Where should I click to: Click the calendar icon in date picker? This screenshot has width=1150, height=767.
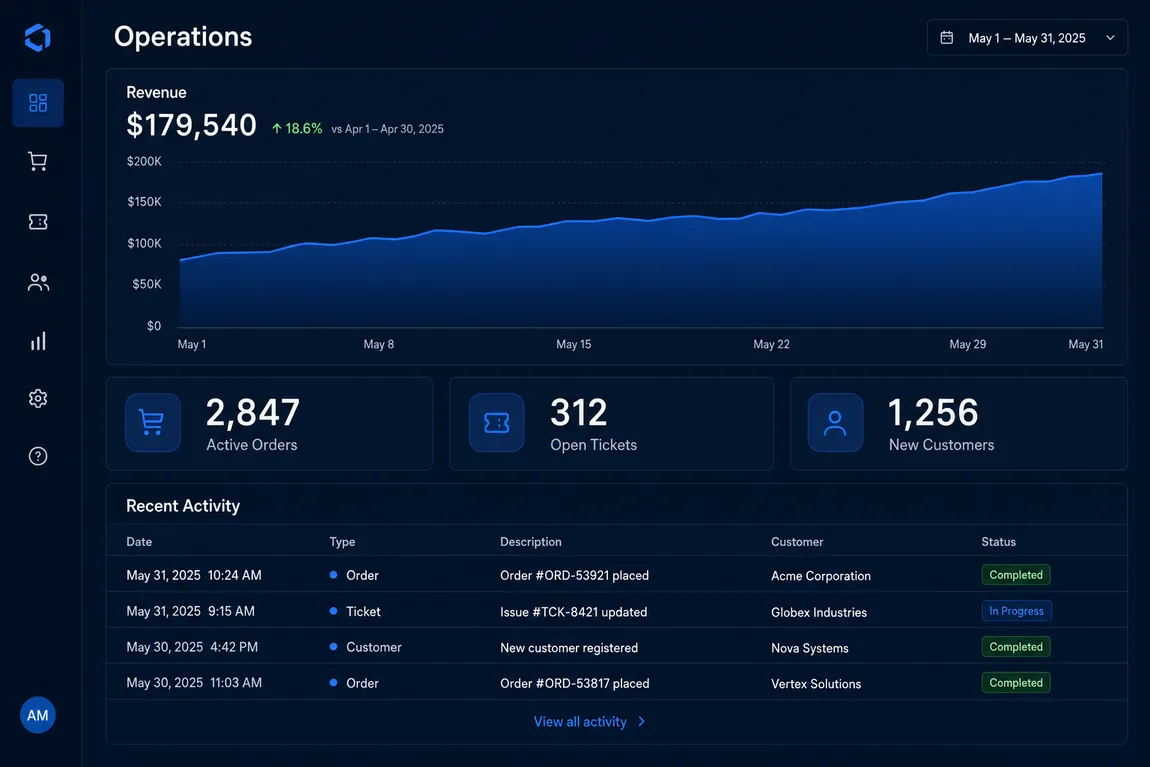coord(947,37)
